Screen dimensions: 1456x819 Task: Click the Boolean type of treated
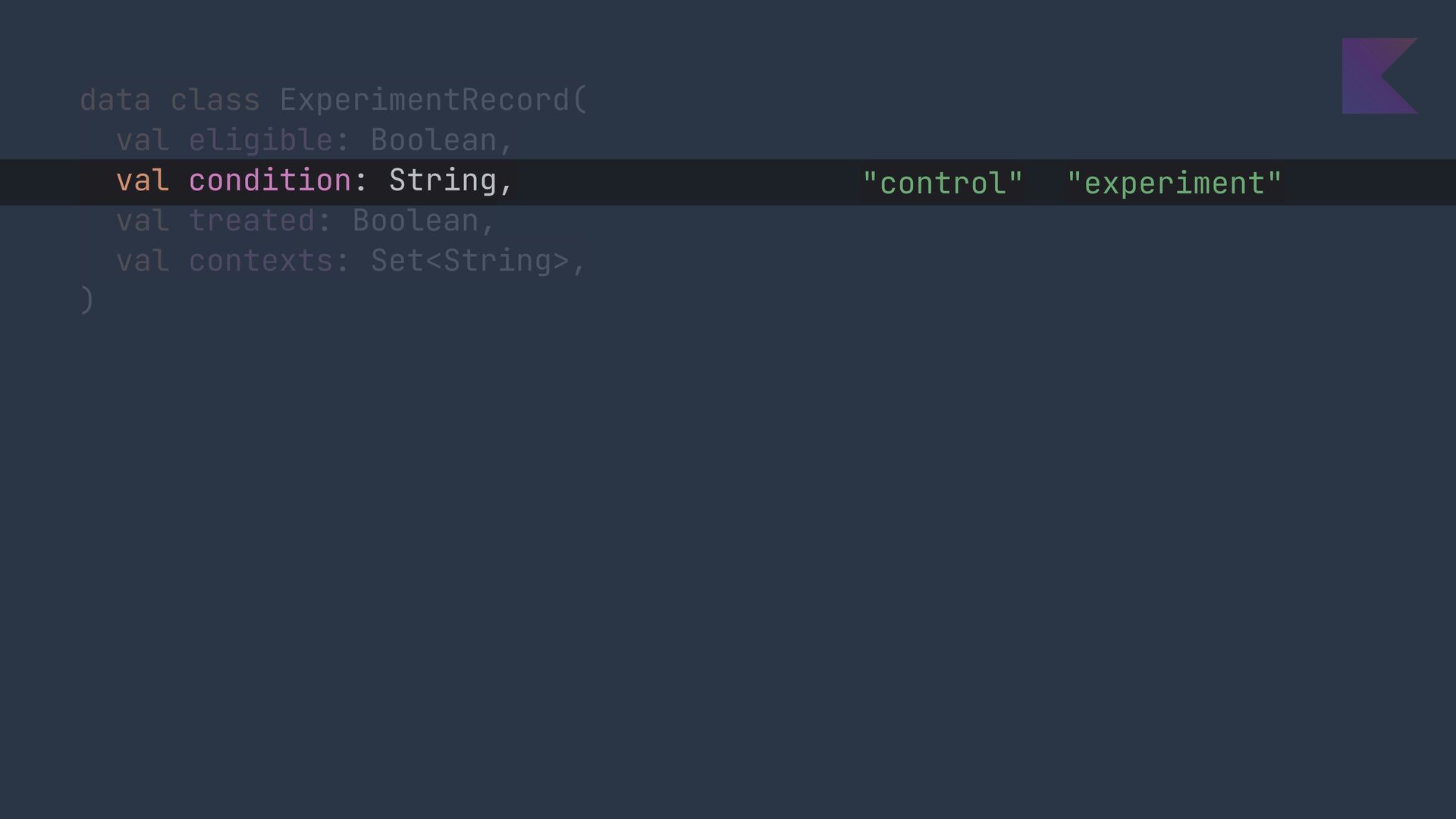(416, 221)
